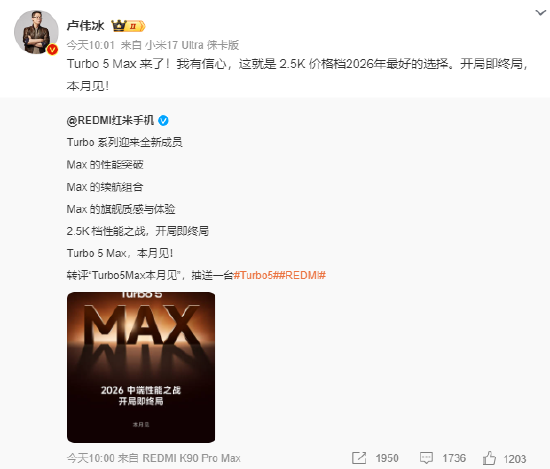Repost using the share arrow icon
Image resolution: width=550 pixels, height=469 pixels.
359,458
